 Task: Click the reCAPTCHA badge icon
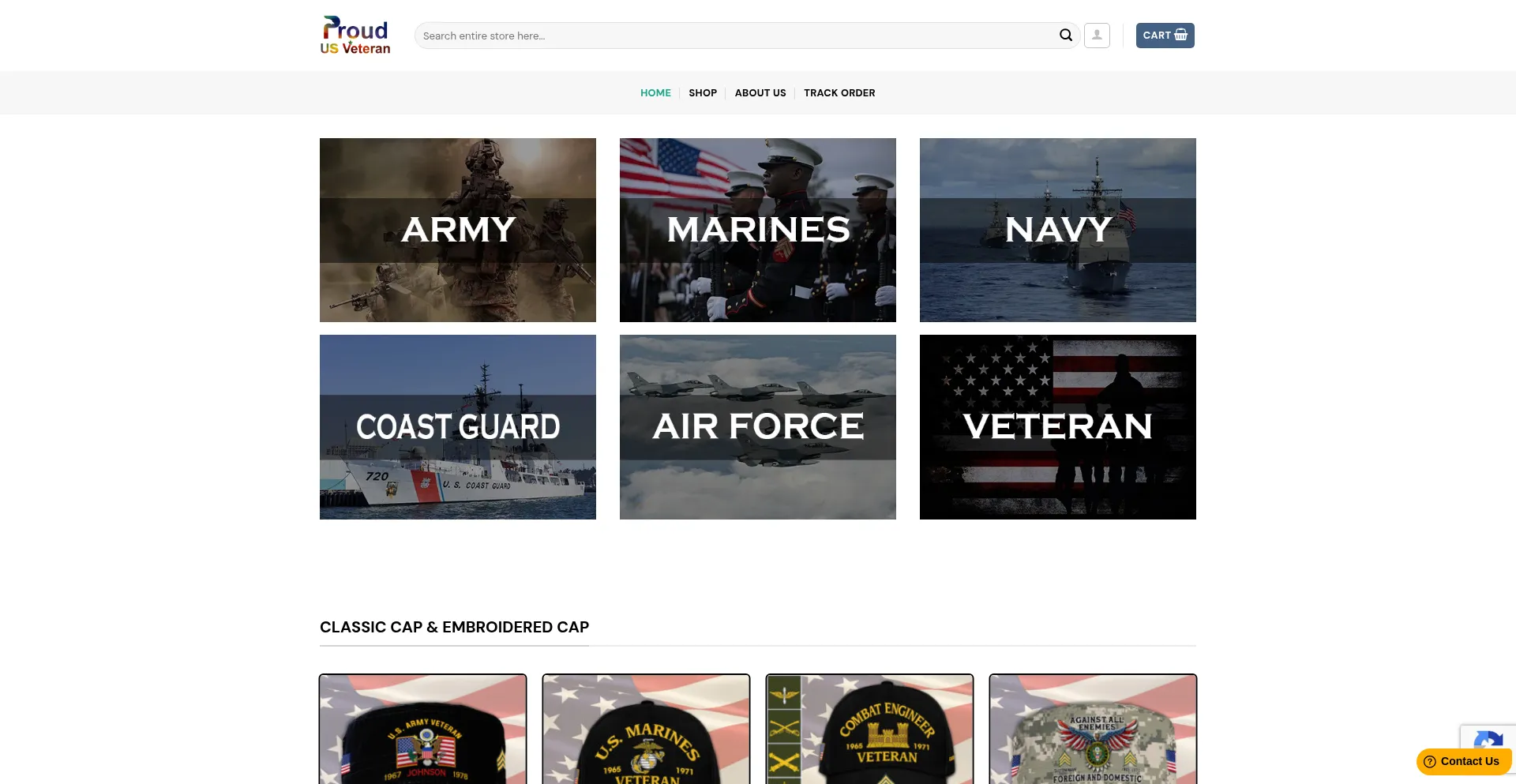point(1488,738)
